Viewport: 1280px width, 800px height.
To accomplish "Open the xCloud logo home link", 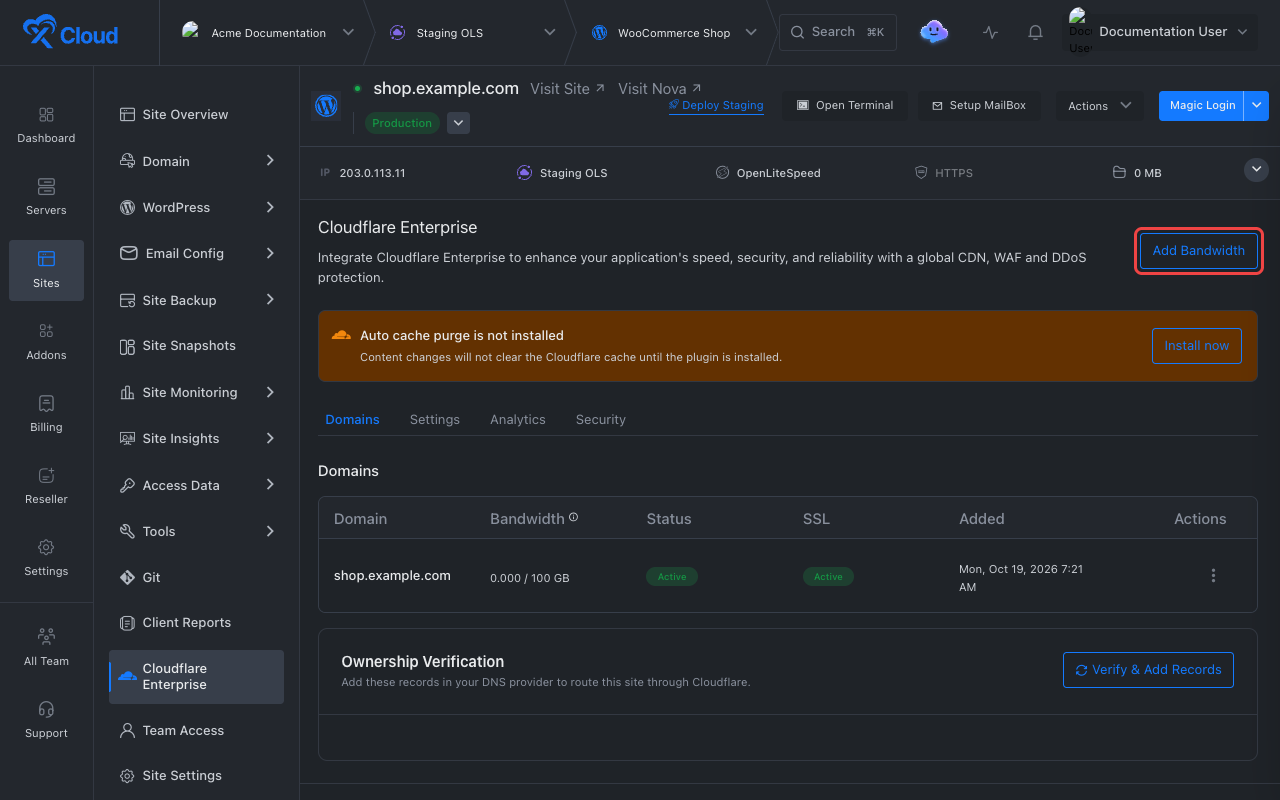I will [x=70, y=33].
